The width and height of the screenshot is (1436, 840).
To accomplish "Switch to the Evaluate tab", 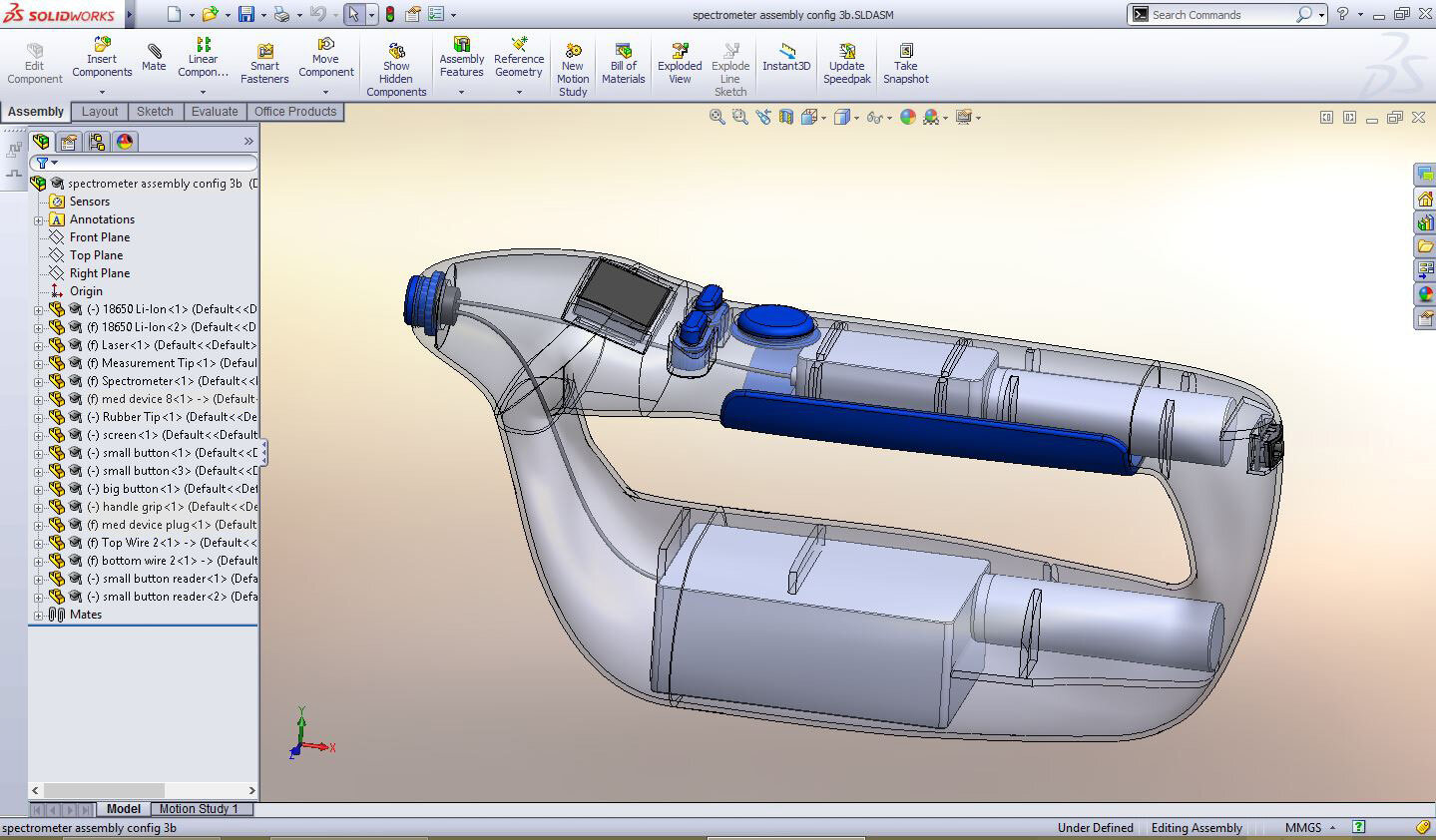I will [215, 112].
